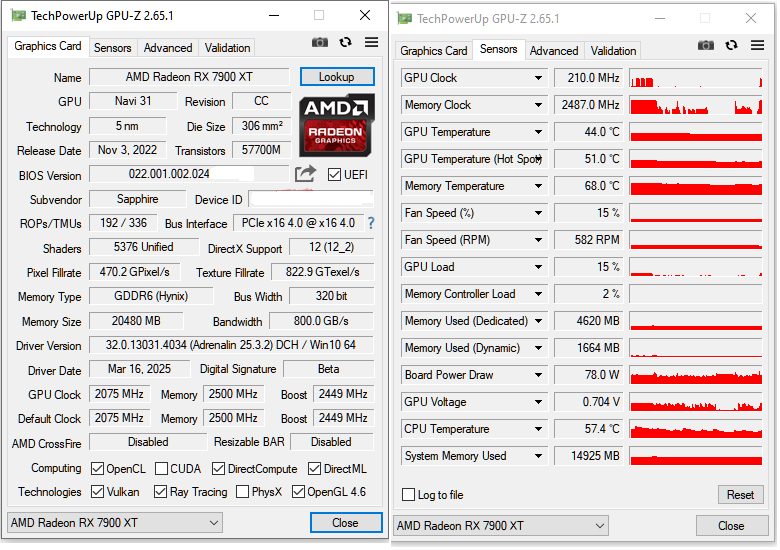This screenshot has height=550, width=780.
Task: Switch to the Advanced tab in the left window
Action: 168,48
